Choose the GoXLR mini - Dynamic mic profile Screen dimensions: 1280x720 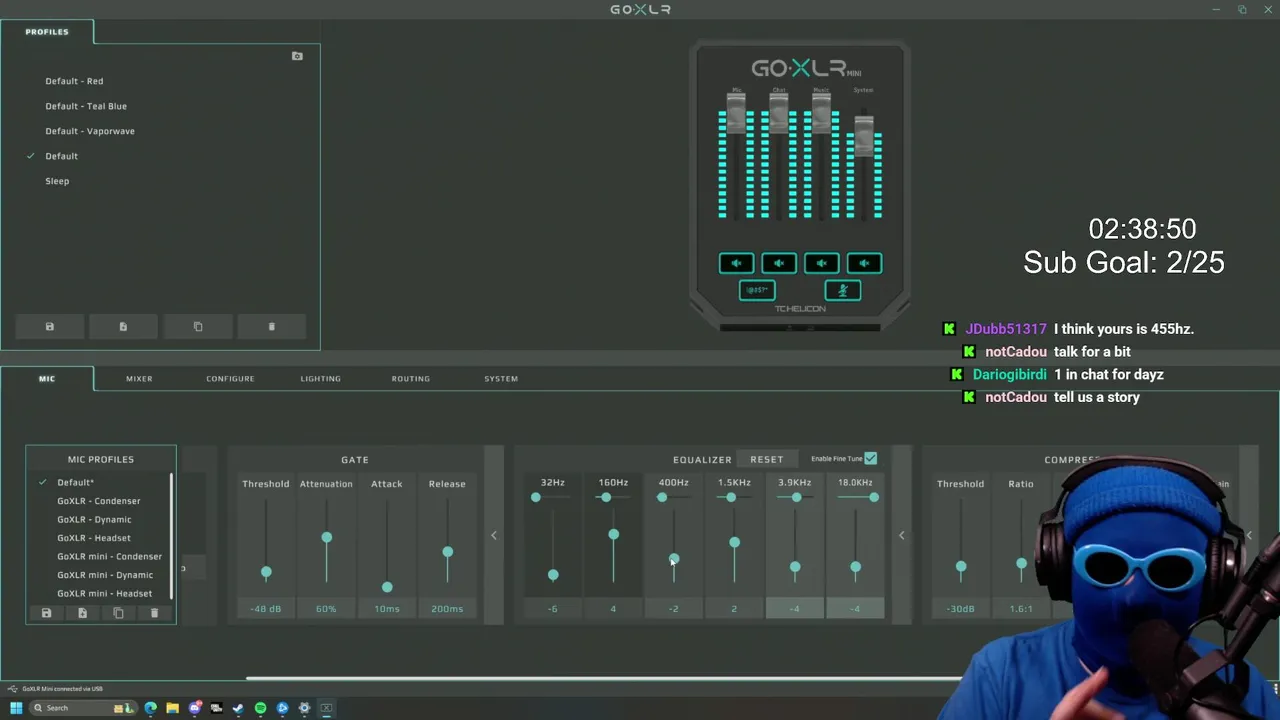(105, 575)
